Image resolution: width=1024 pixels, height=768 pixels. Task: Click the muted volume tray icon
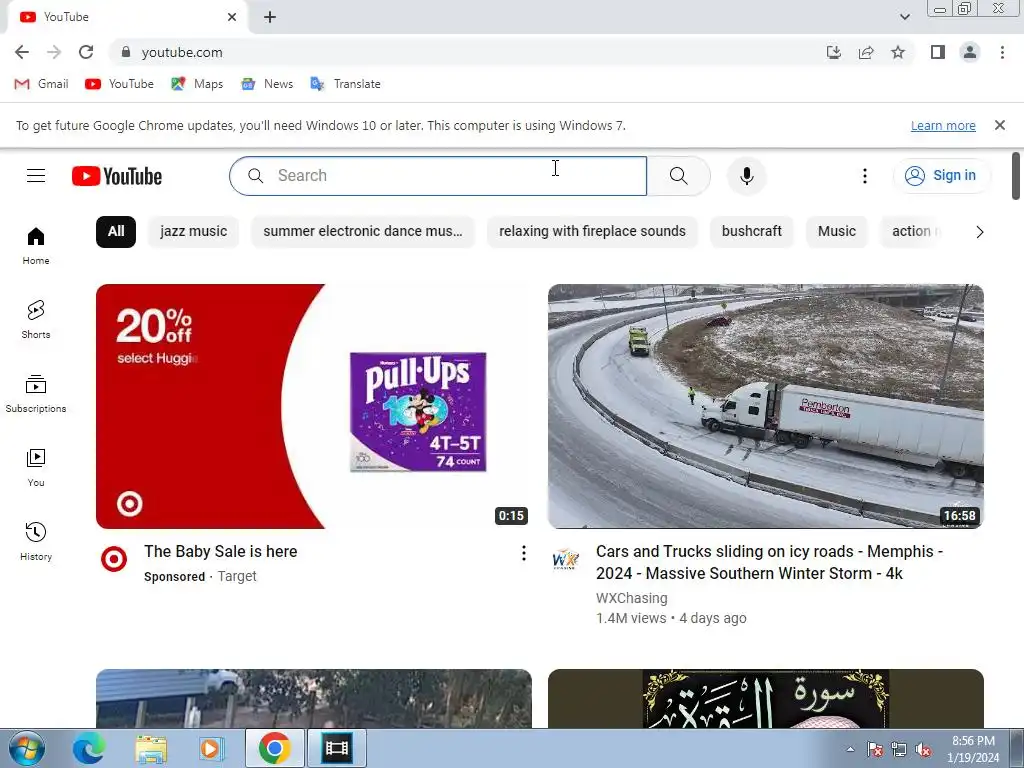(923, 750)
